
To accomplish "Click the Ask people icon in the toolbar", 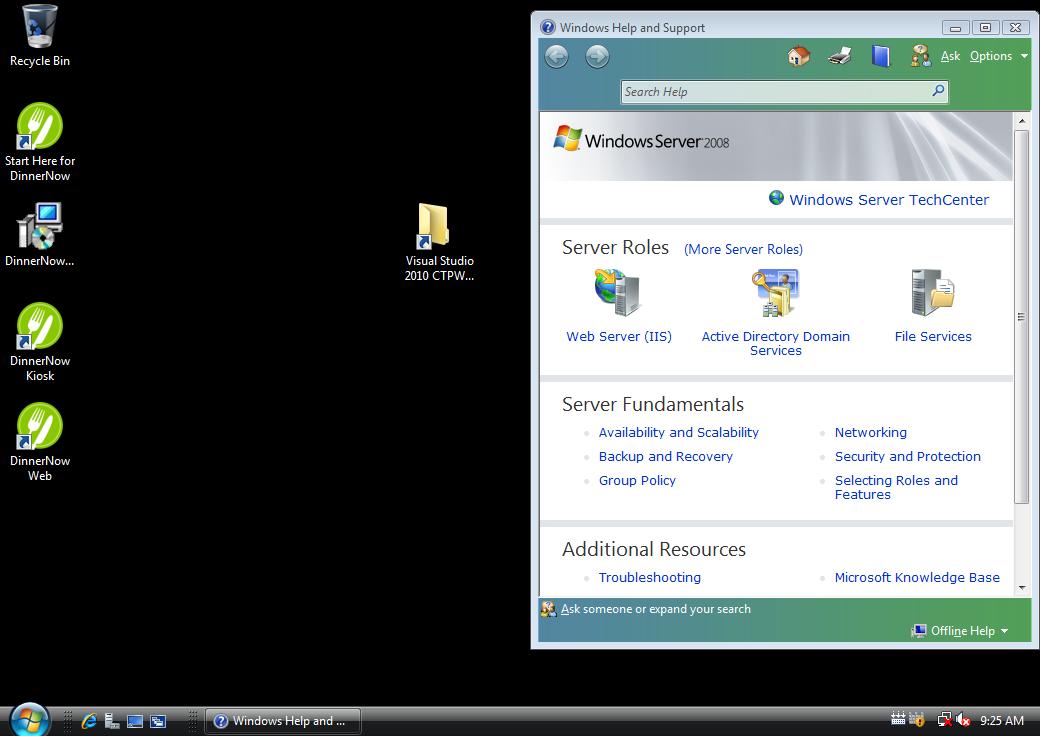I will click(921, 56).
